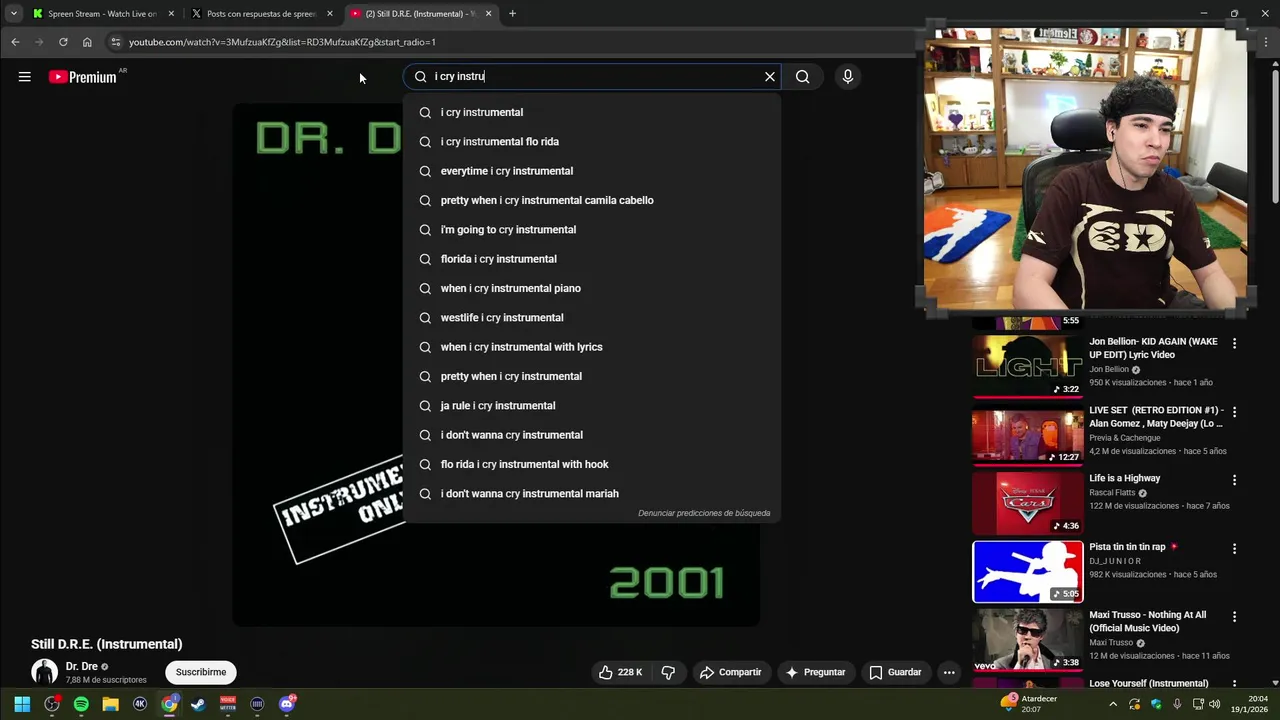The width and height of the screenshot is (1280, 720).
Task: Submit search with the magnifier button
Action: 802,77
